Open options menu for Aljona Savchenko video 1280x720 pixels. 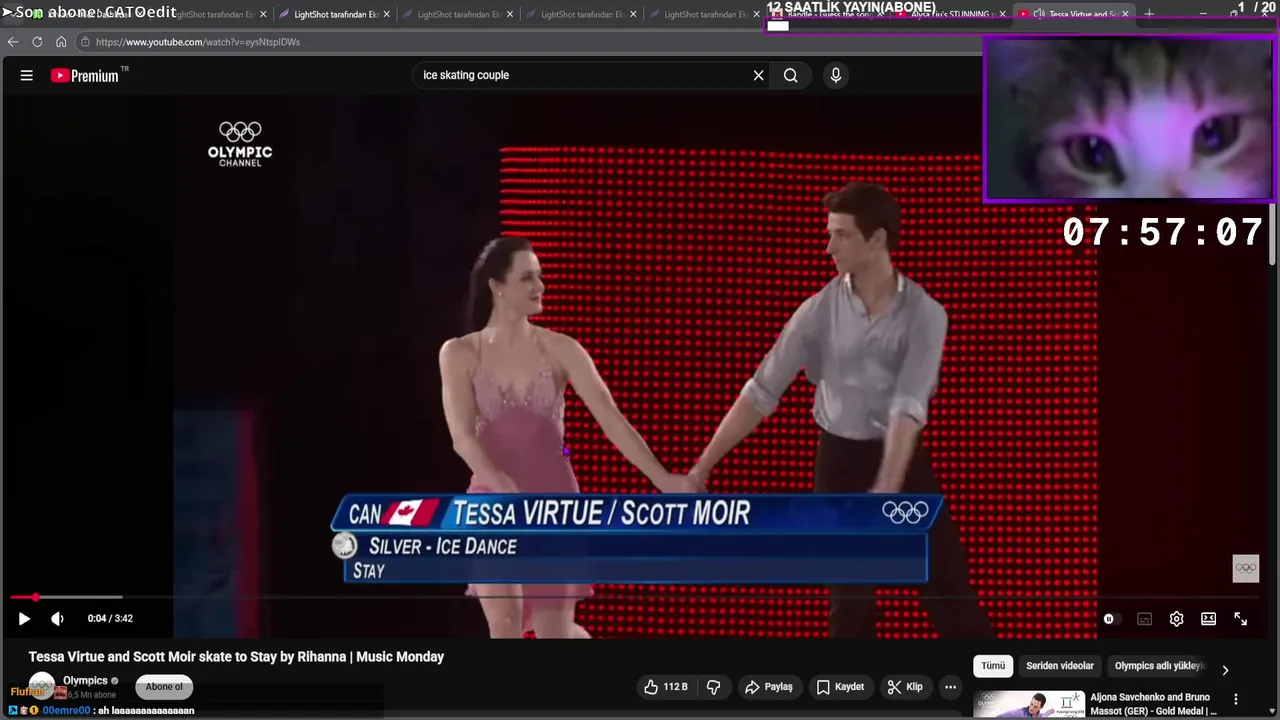[1236, 700]
